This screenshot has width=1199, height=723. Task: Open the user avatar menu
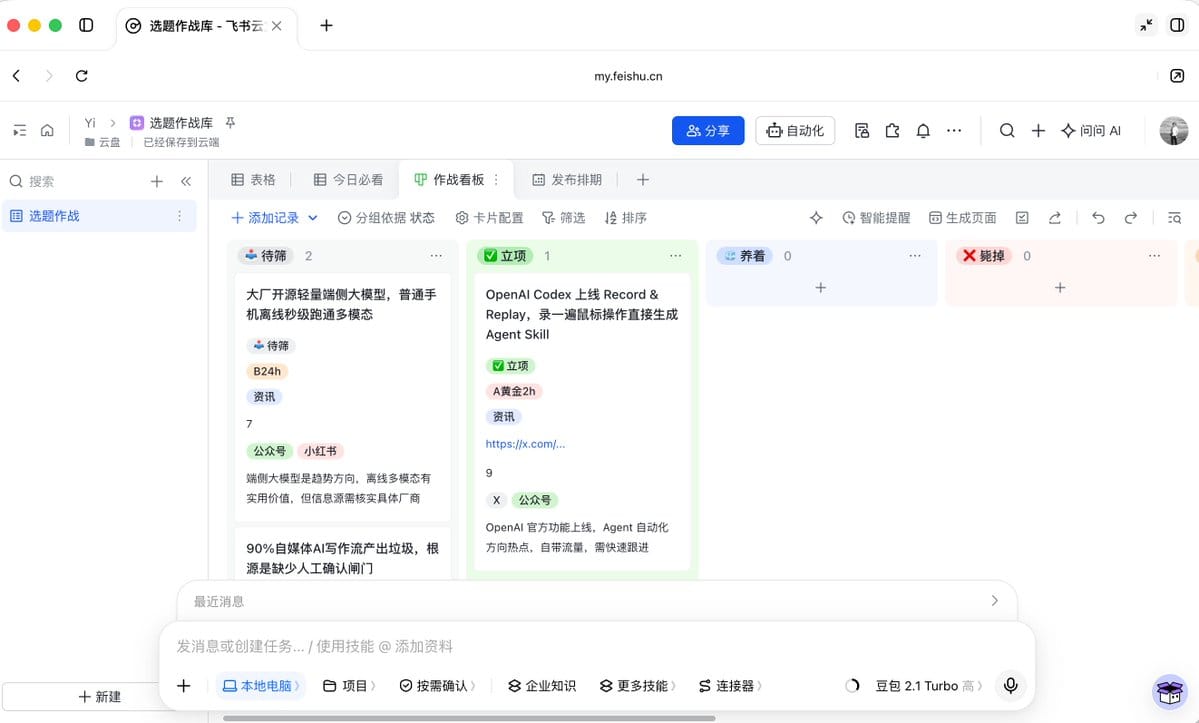click(x=1173, y=131)
